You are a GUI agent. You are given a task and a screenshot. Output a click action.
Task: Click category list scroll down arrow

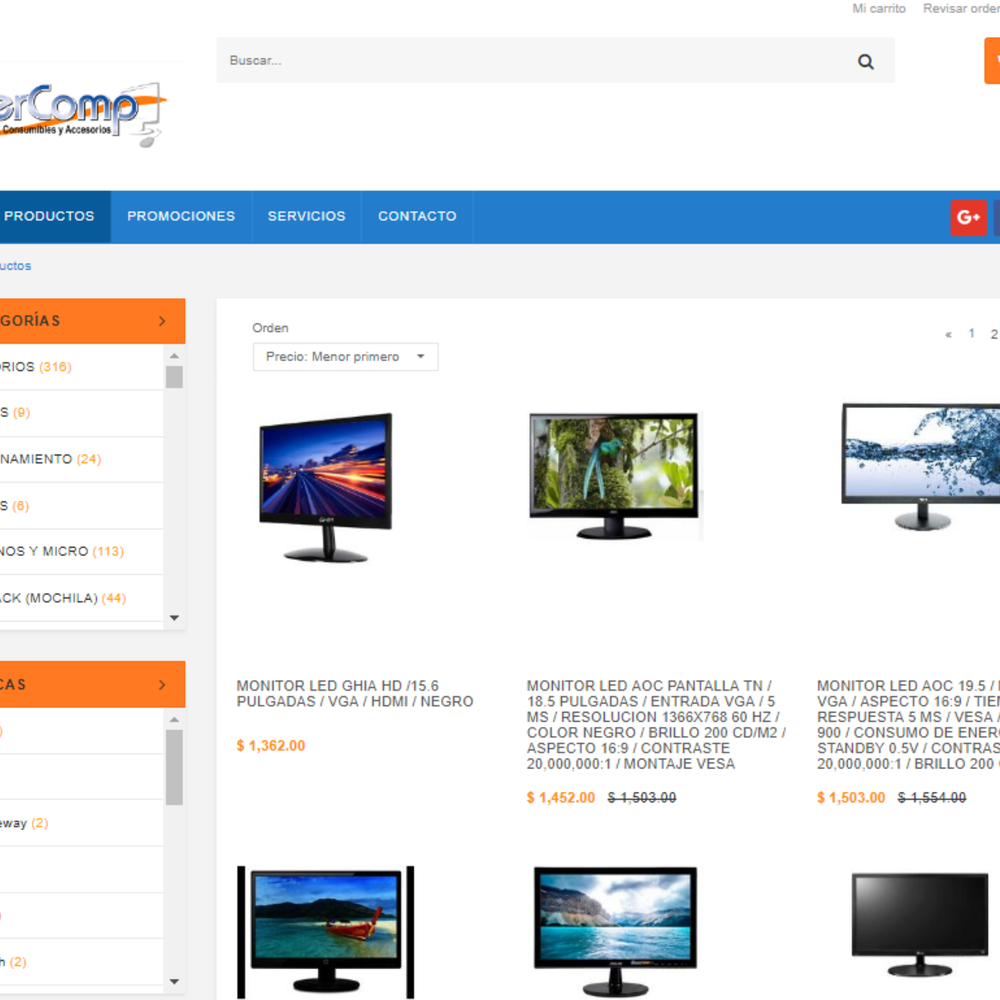pos(174,618)
